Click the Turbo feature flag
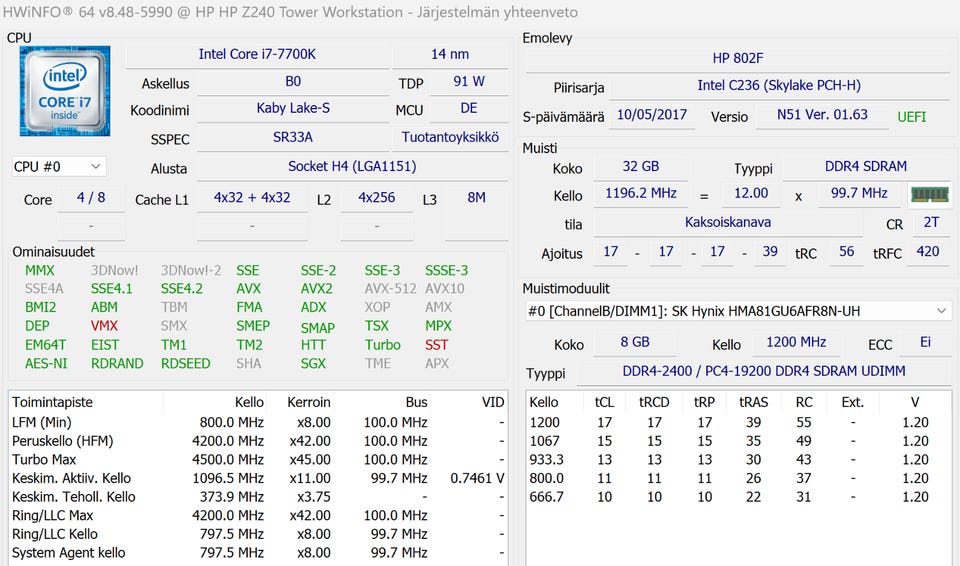 coord(383,345)
